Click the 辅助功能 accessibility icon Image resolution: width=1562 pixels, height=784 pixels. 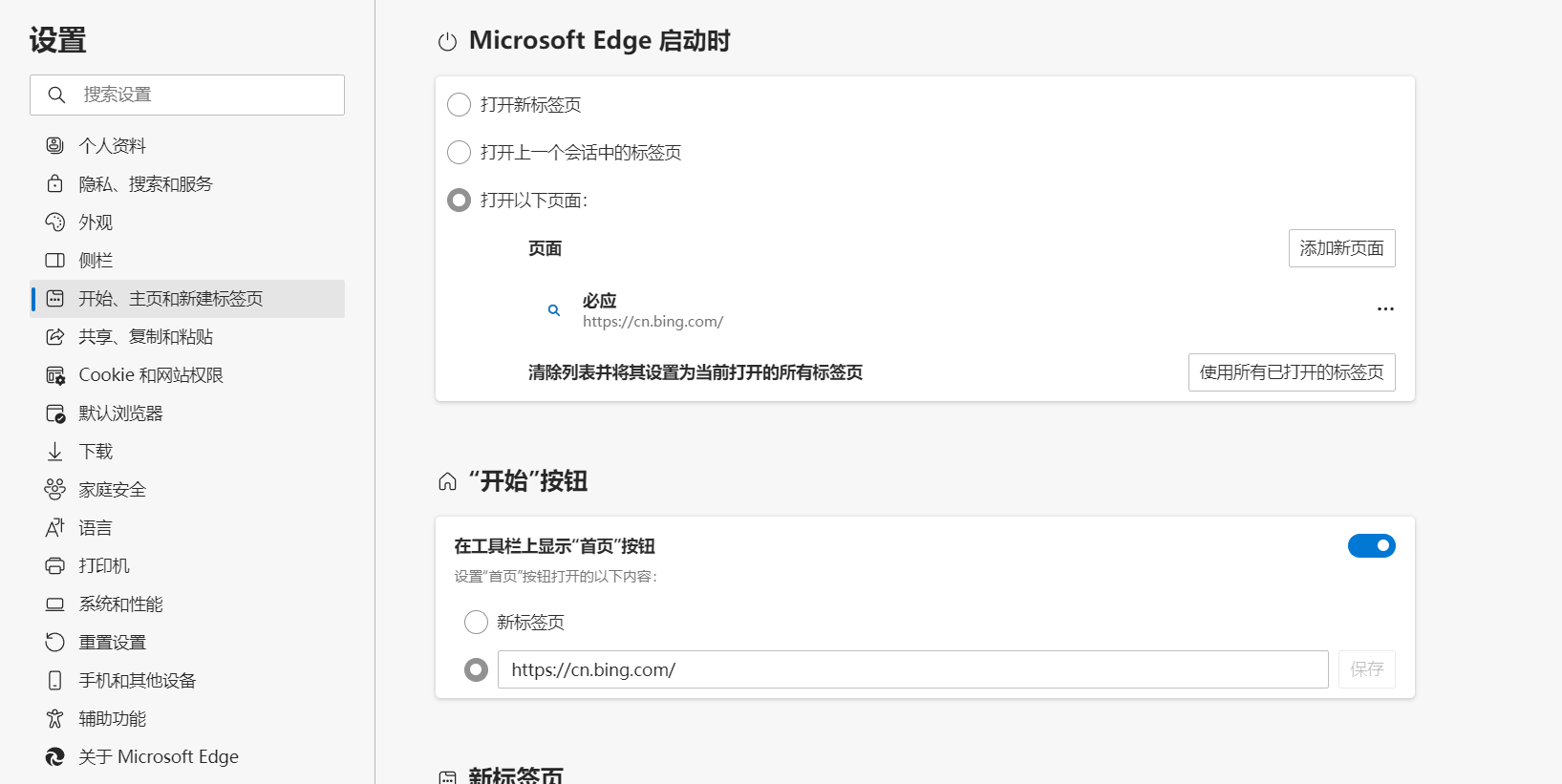coord(55,718)
